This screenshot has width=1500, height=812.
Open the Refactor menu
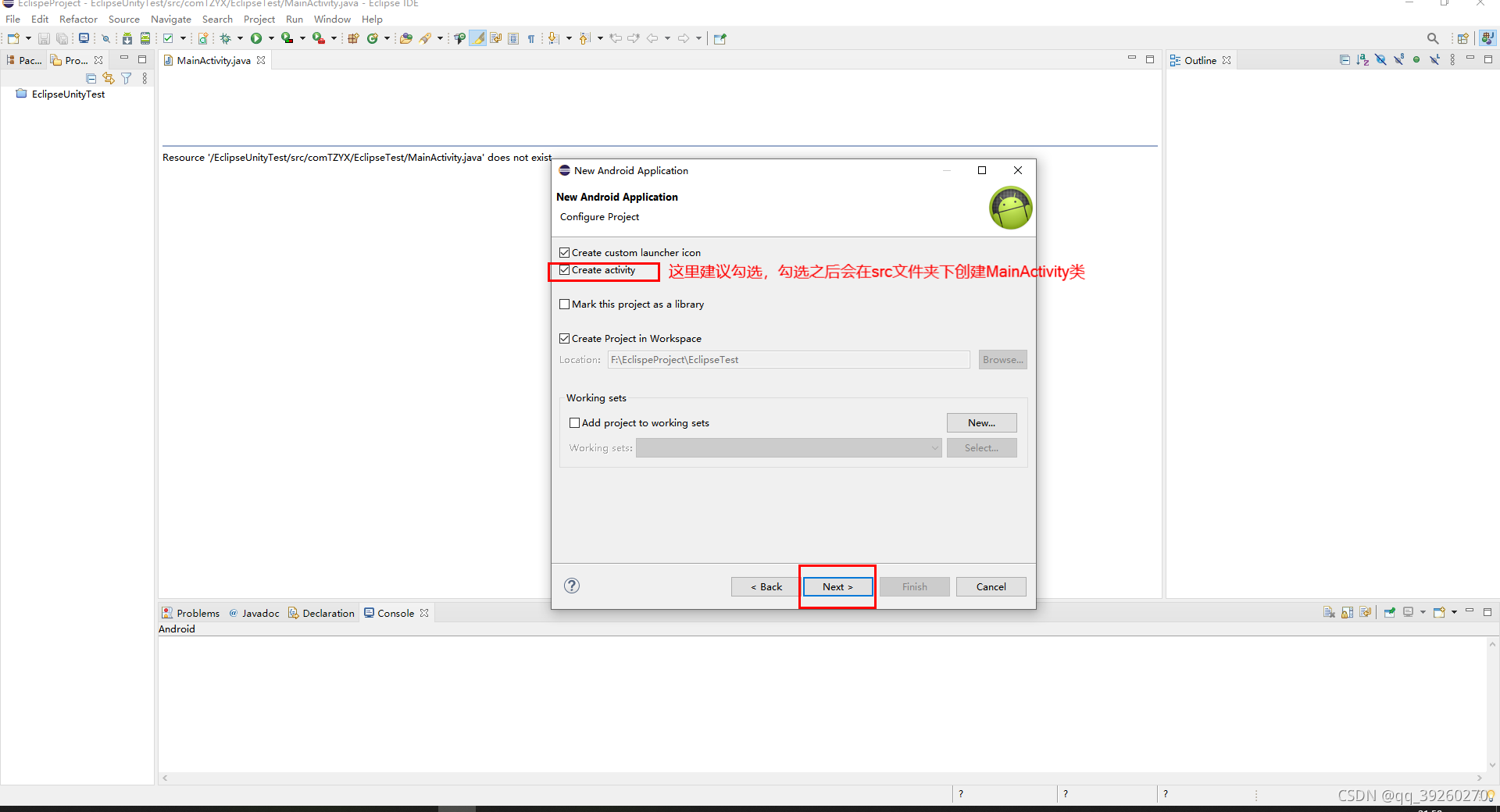78,20
